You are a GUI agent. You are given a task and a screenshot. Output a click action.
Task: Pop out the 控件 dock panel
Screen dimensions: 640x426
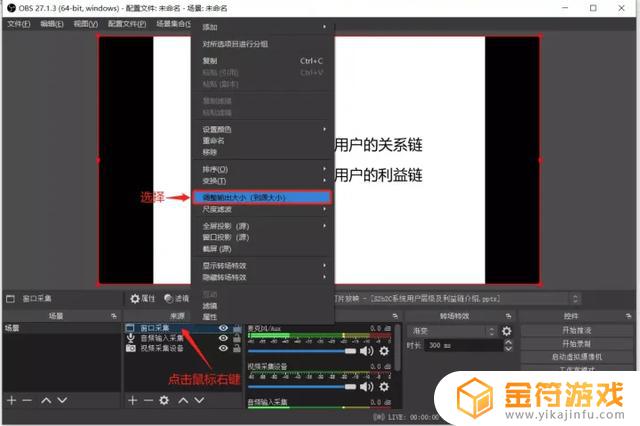coord(628,316)
